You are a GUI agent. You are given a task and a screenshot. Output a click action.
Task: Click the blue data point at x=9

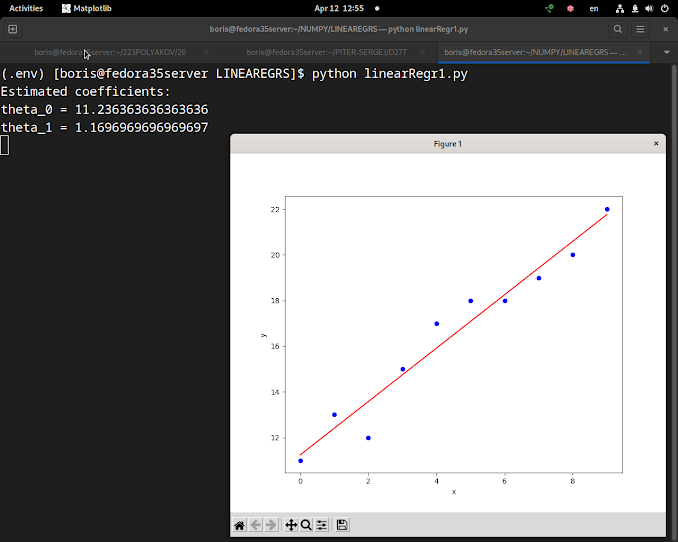[x=607, y=209]
